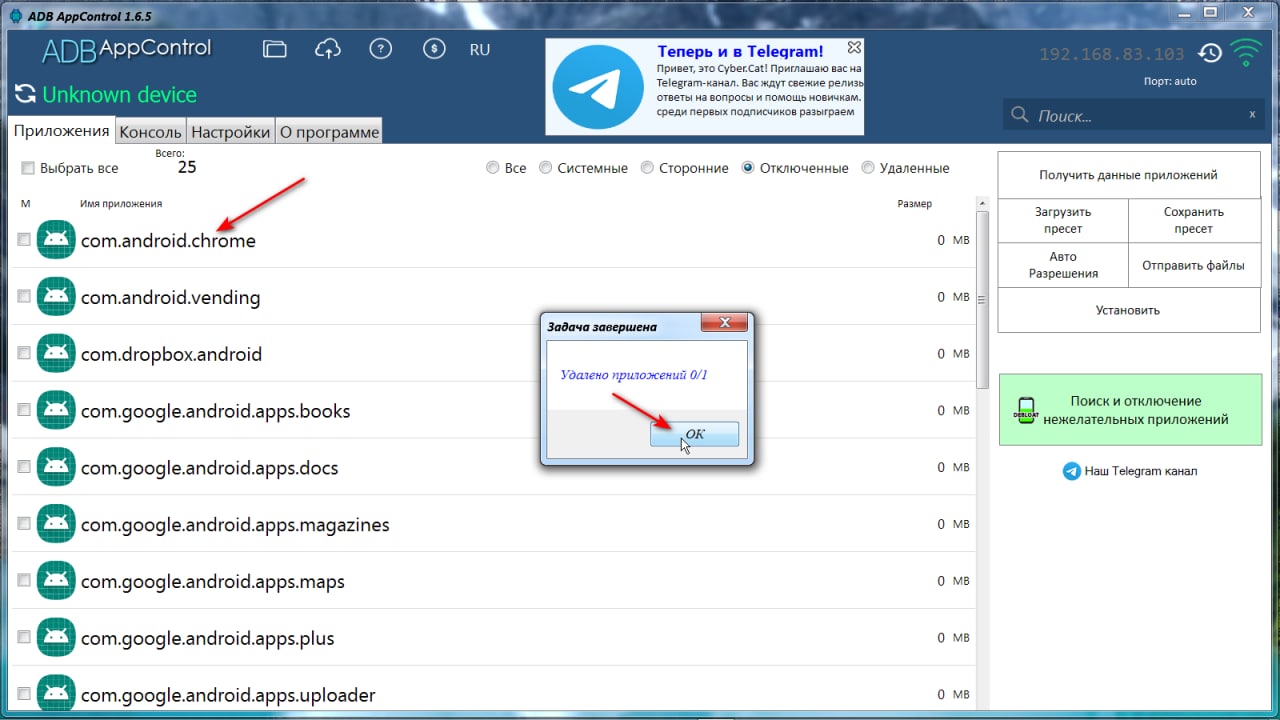
Task: Click the dollar donate icon
Action: point(433,49)
